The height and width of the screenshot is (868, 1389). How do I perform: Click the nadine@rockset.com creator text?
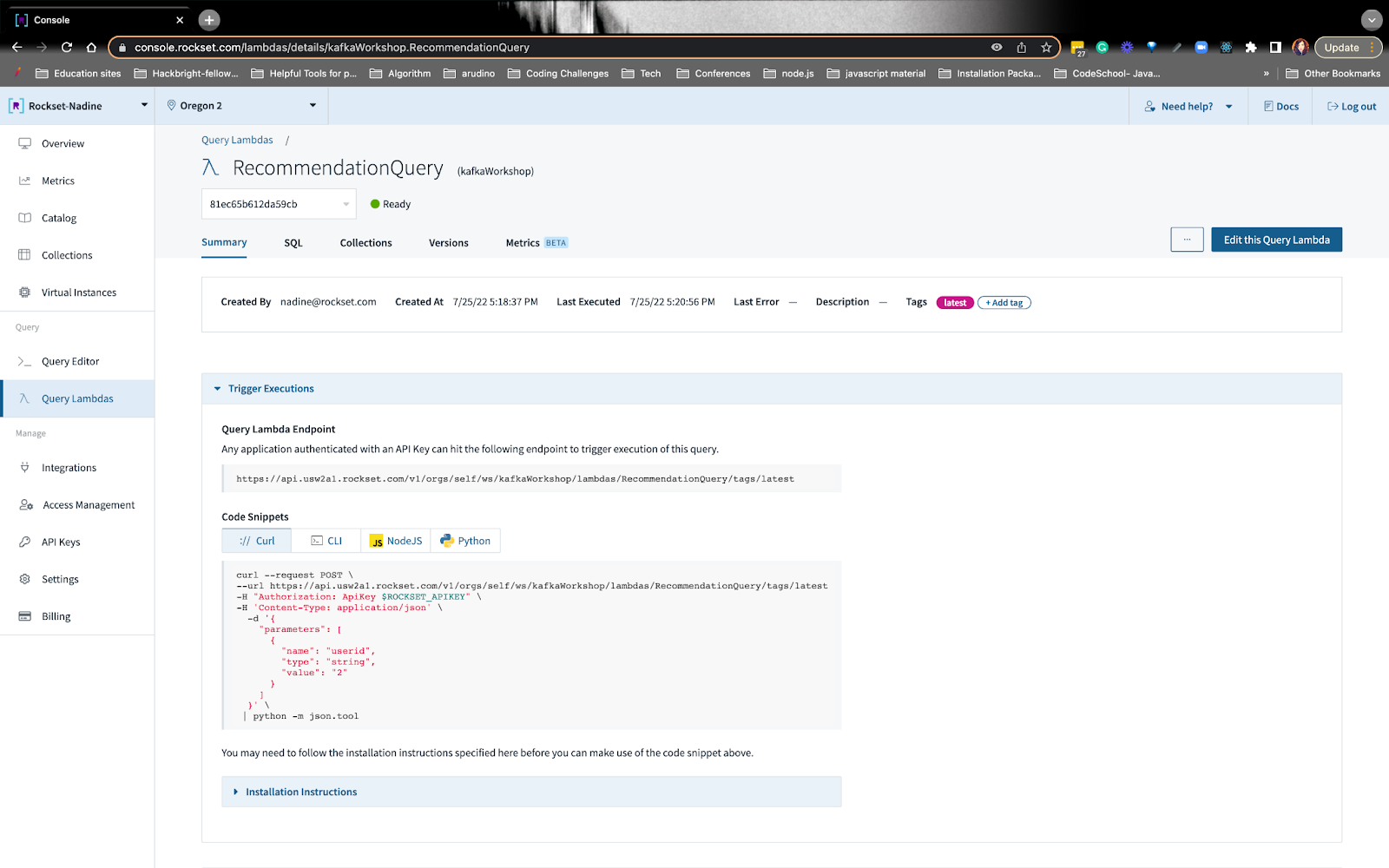tap(328, 302)
